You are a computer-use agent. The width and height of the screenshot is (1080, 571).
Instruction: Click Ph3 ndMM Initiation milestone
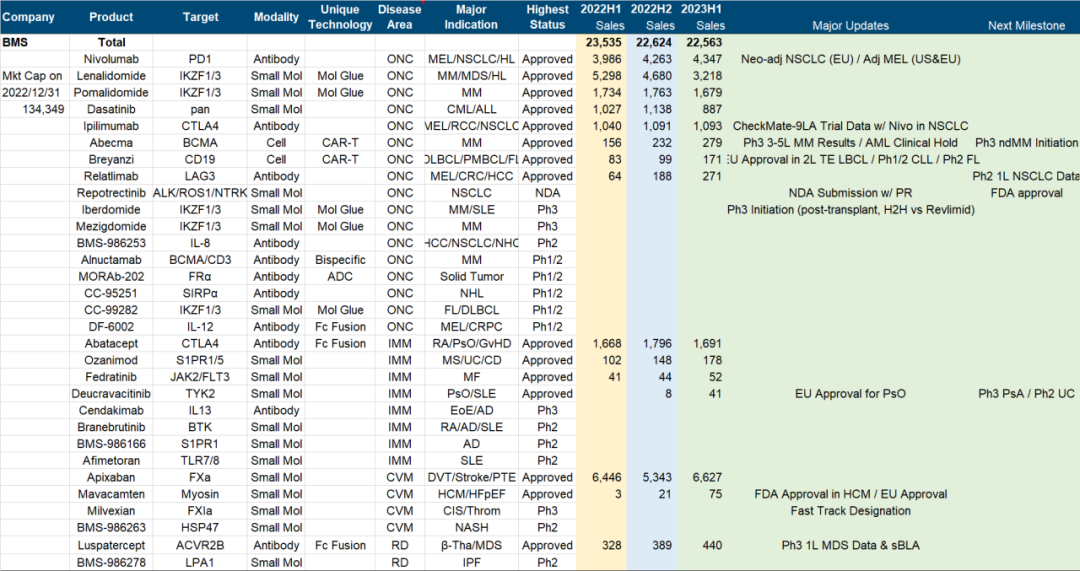(1026, 143)
